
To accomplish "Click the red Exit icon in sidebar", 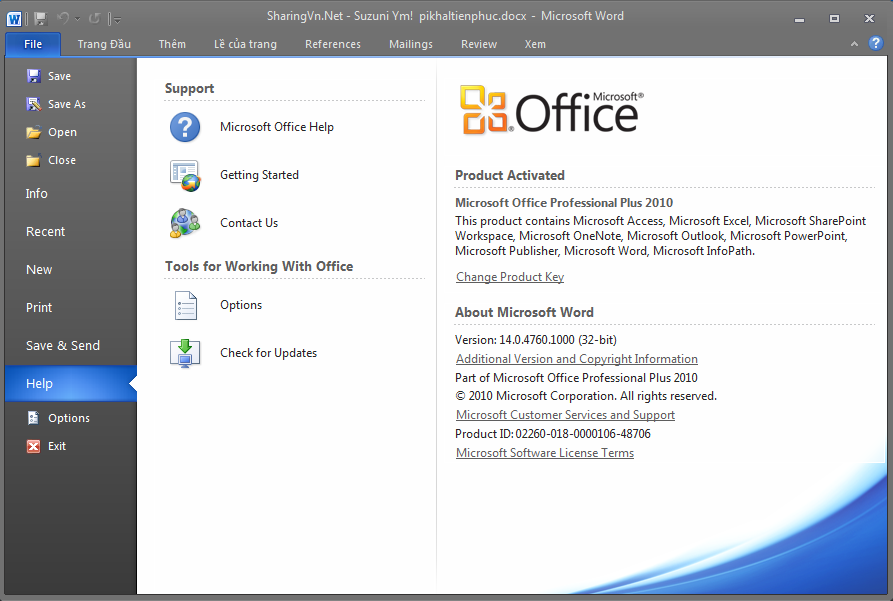I will click(34, 446).
